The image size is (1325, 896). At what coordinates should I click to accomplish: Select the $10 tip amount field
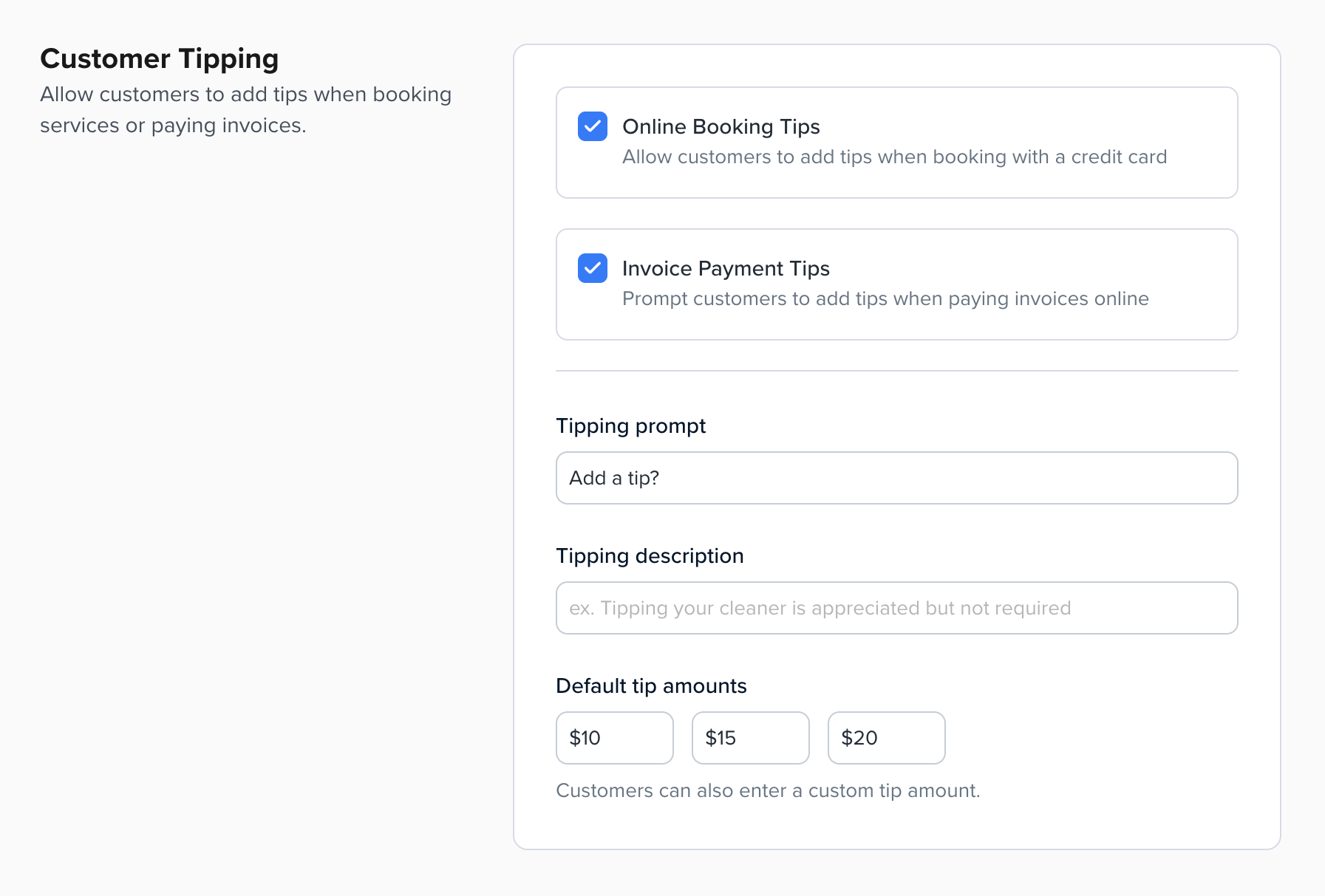(614, 738)
